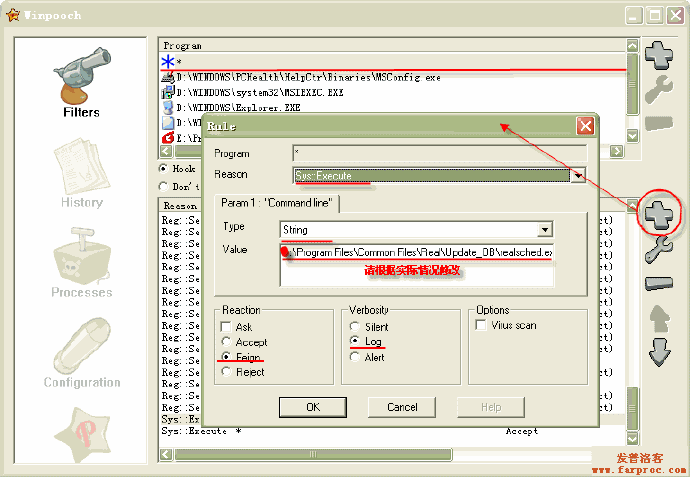
Task: Click the top plus icon beside program list
Action: [x=658, y=54]
